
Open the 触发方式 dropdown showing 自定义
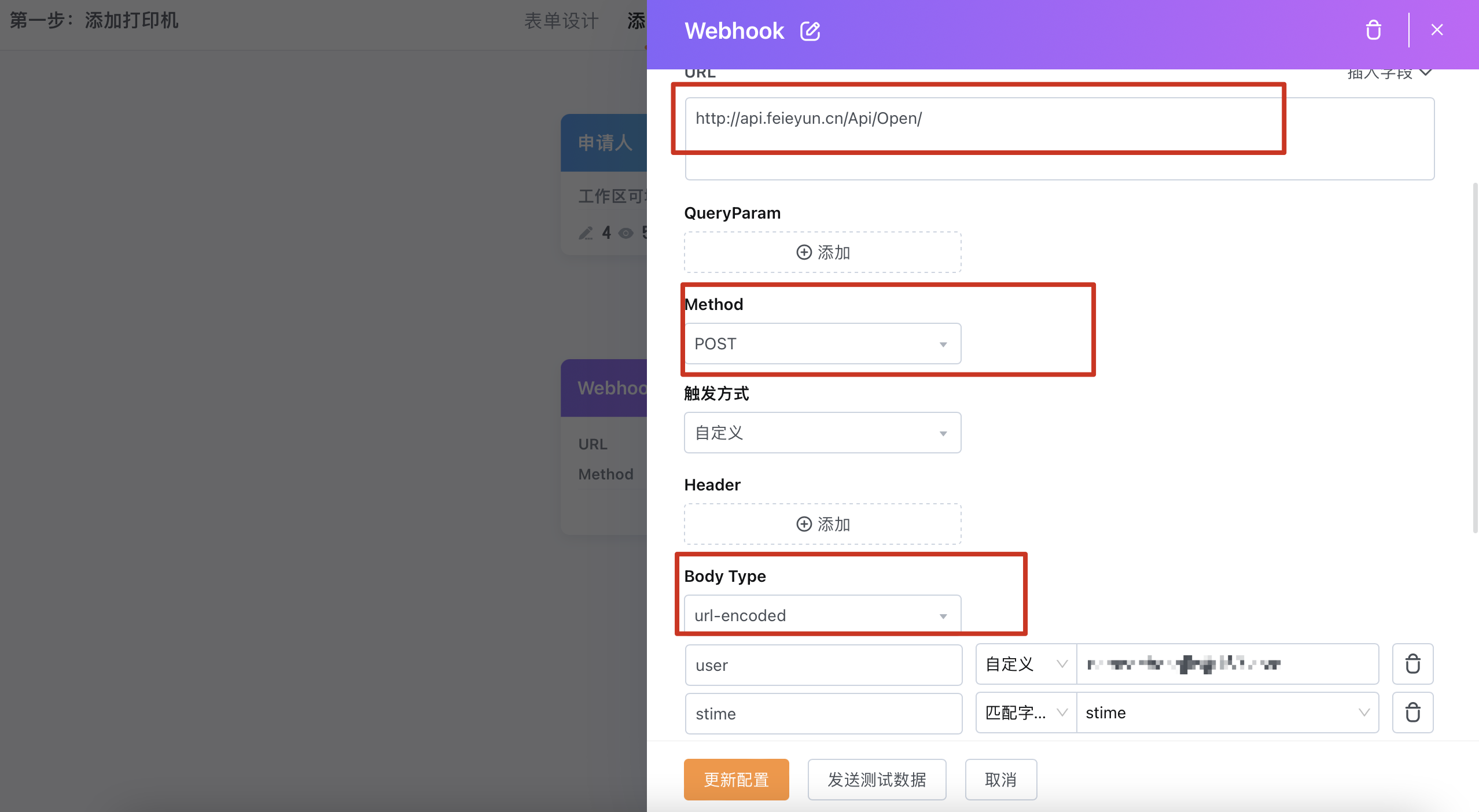tap(822, 433)
